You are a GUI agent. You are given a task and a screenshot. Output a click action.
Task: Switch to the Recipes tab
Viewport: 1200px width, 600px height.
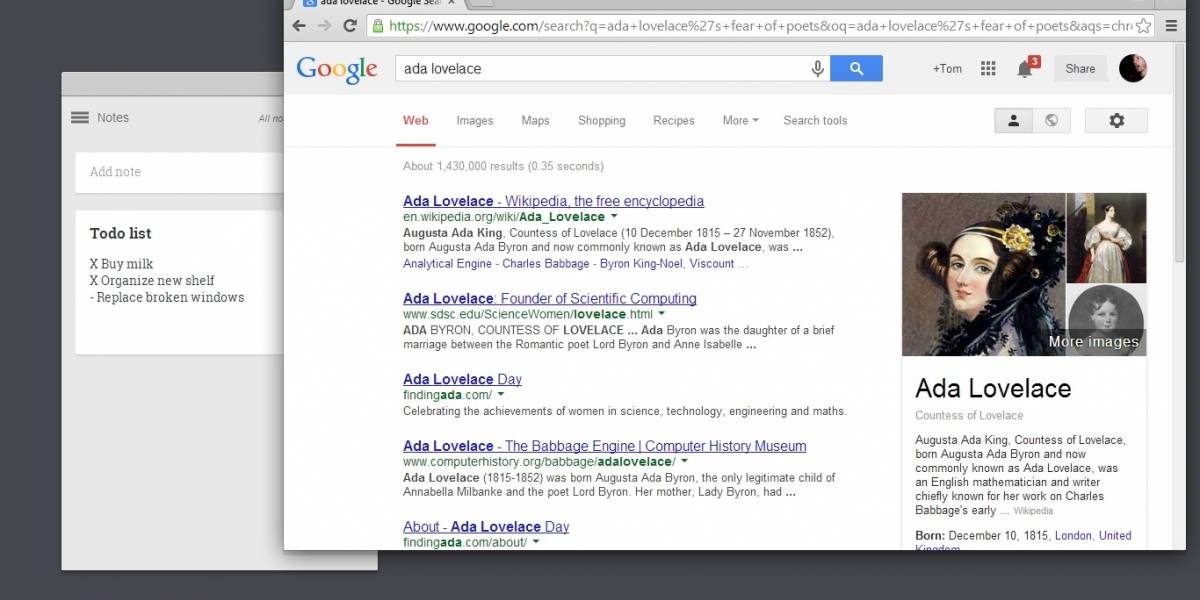pos(674,120)
